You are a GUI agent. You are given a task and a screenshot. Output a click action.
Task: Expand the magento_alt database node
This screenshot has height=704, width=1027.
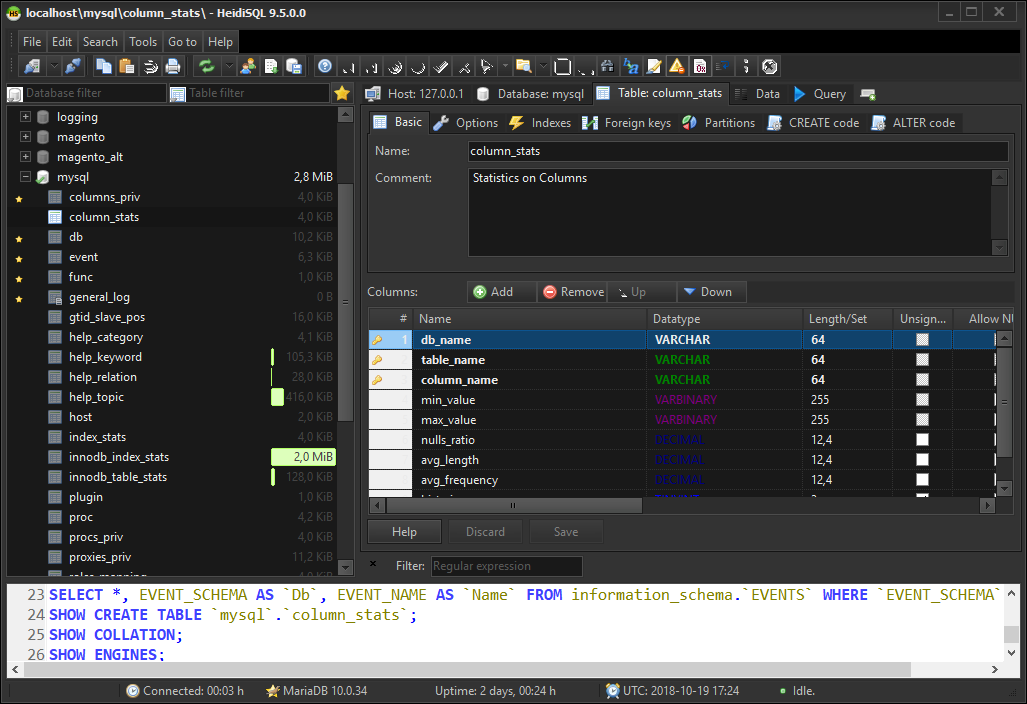pyautogui.click(x=25, y=157)
